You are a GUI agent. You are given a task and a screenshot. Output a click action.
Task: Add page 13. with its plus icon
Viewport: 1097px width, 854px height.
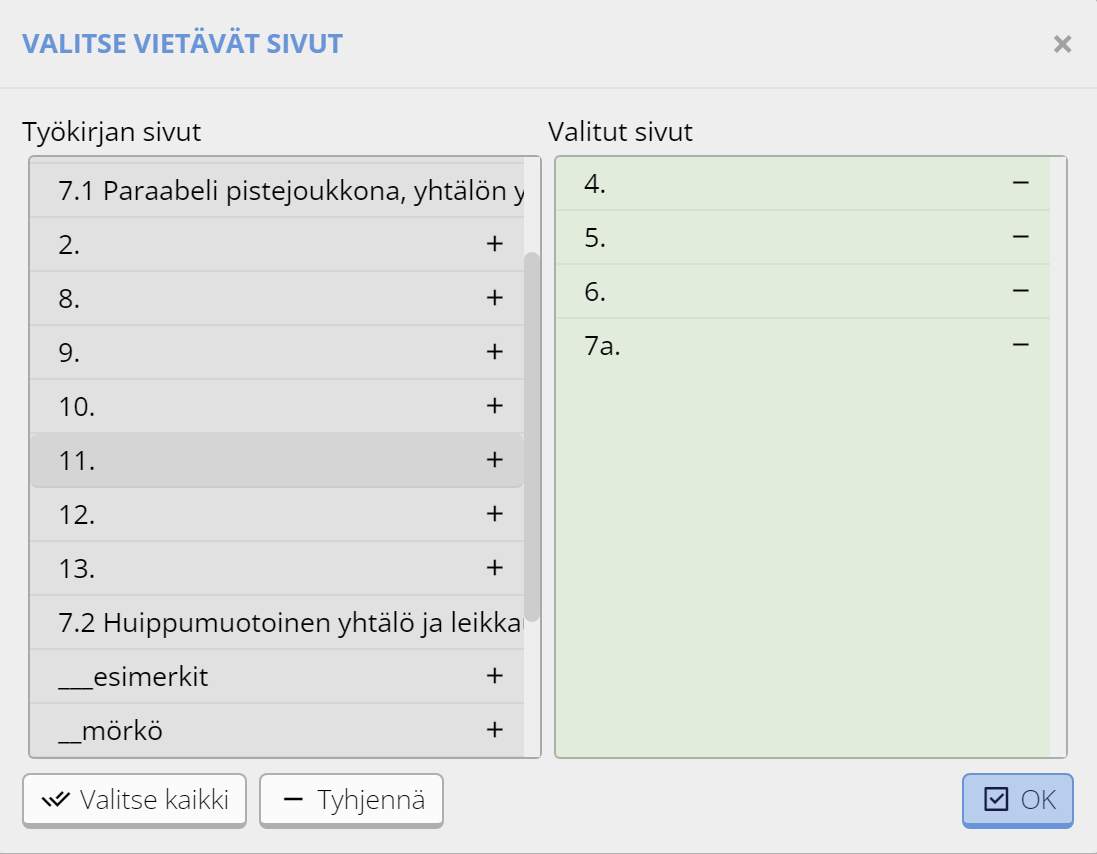[x=494, y=568]
